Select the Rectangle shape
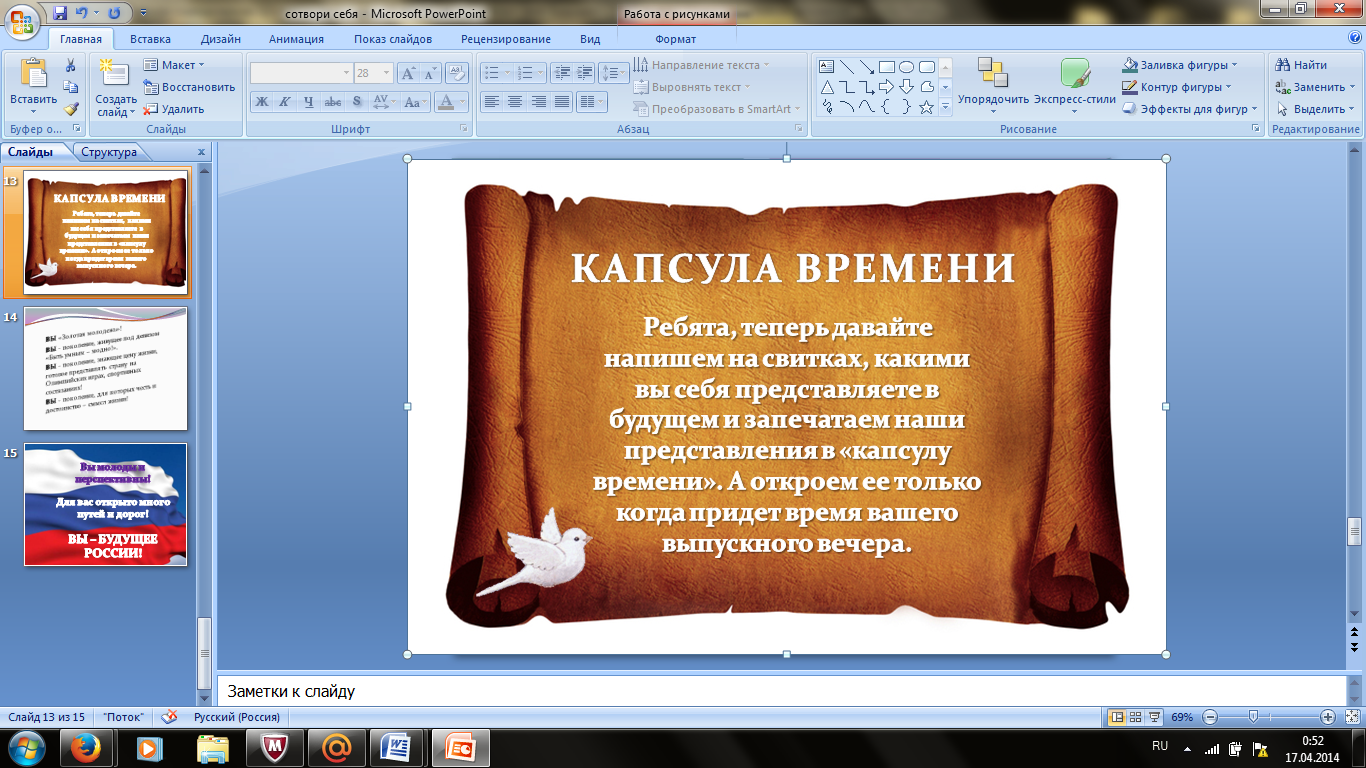Image resolution: width=1366 pixels, height=768 pixels. (x=886, y=67)
